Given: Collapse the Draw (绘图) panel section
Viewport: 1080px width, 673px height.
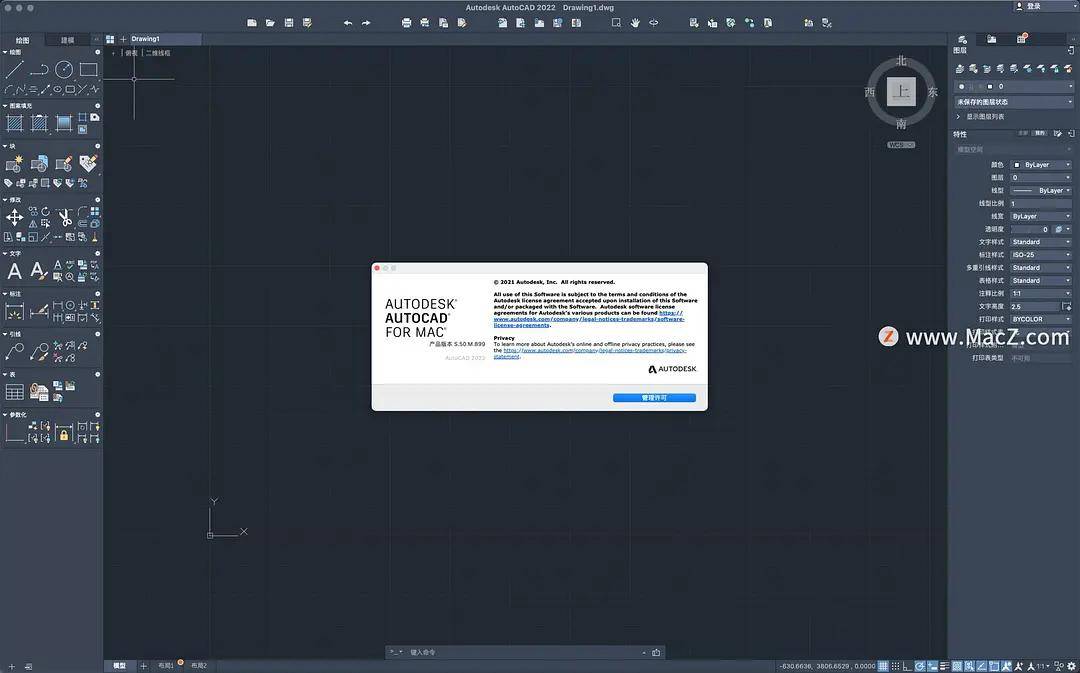Looking at the screenshot, I should (x=6, y=52).
